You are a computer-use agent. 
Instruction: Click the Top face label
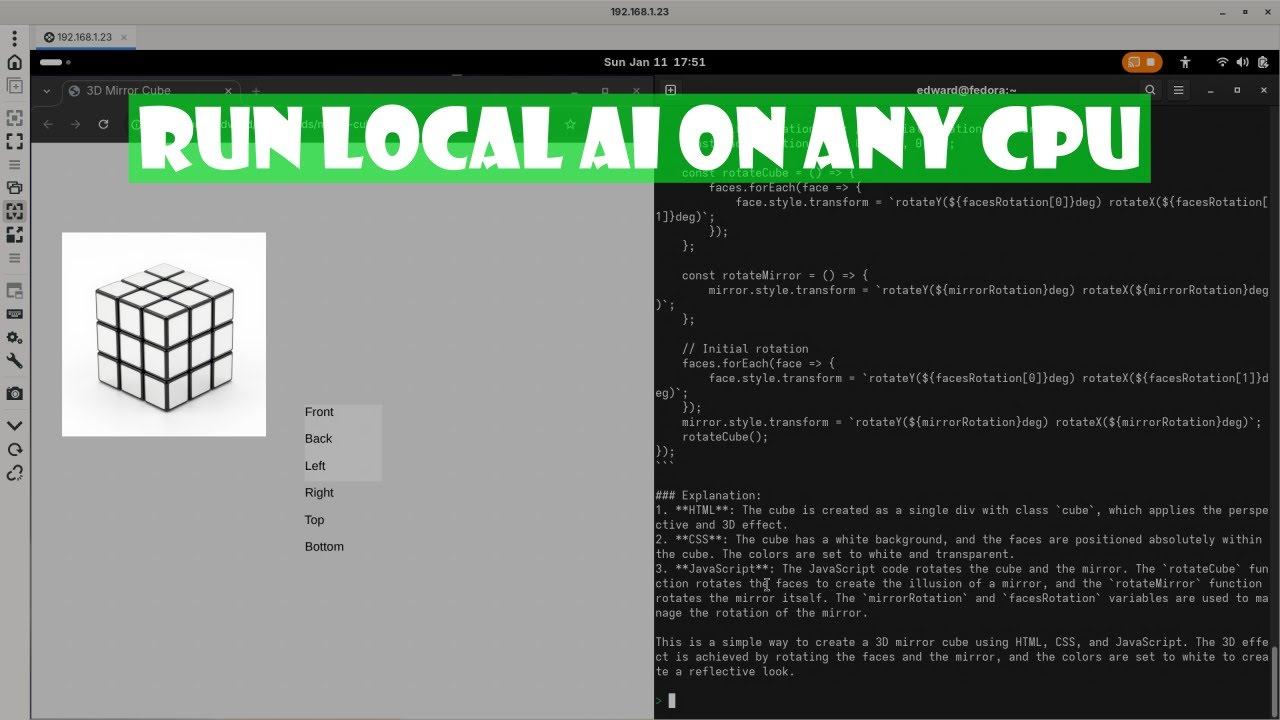tap(314, 520)
